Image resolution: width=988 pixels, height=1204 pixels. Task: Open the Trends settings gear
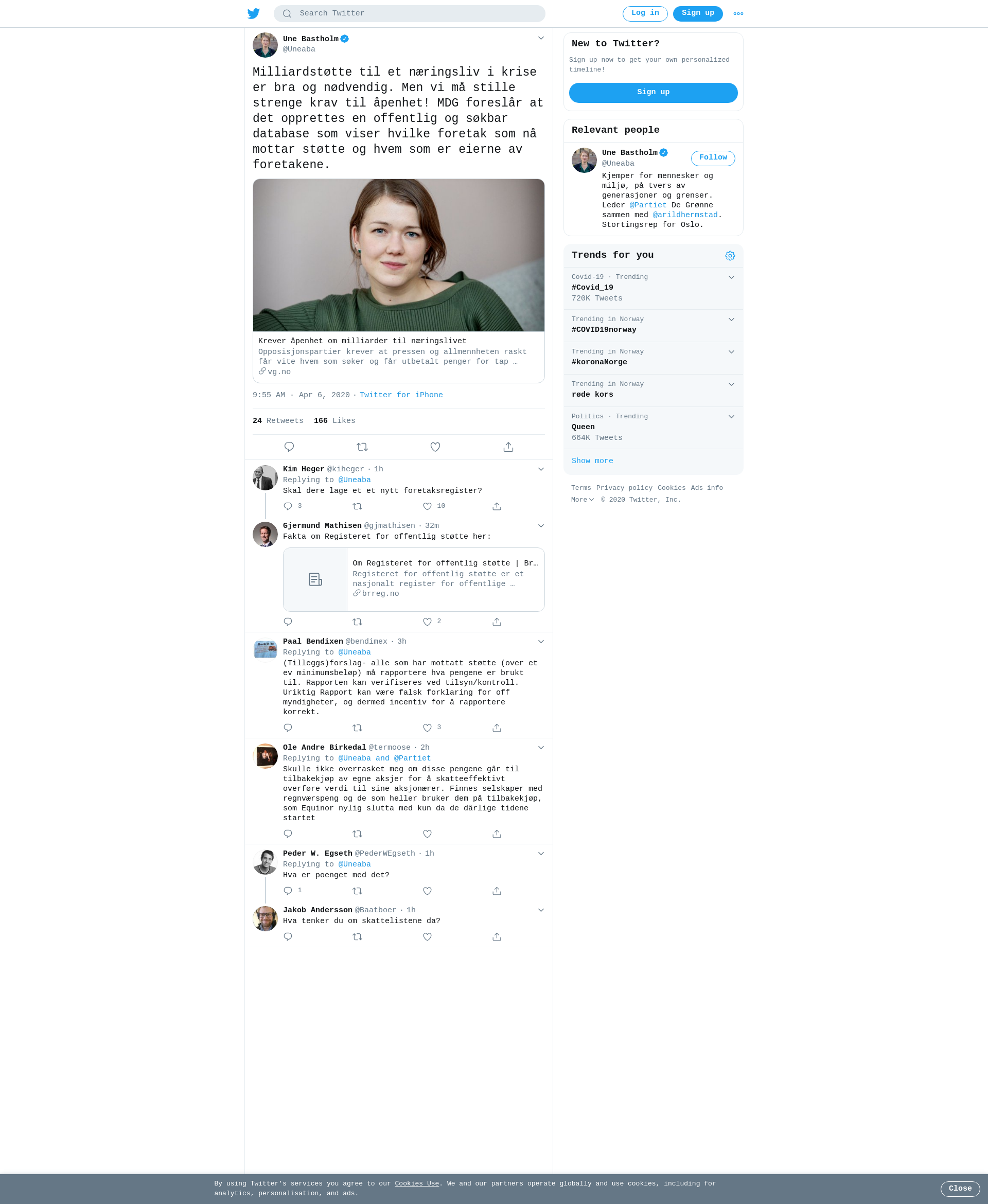730,256
